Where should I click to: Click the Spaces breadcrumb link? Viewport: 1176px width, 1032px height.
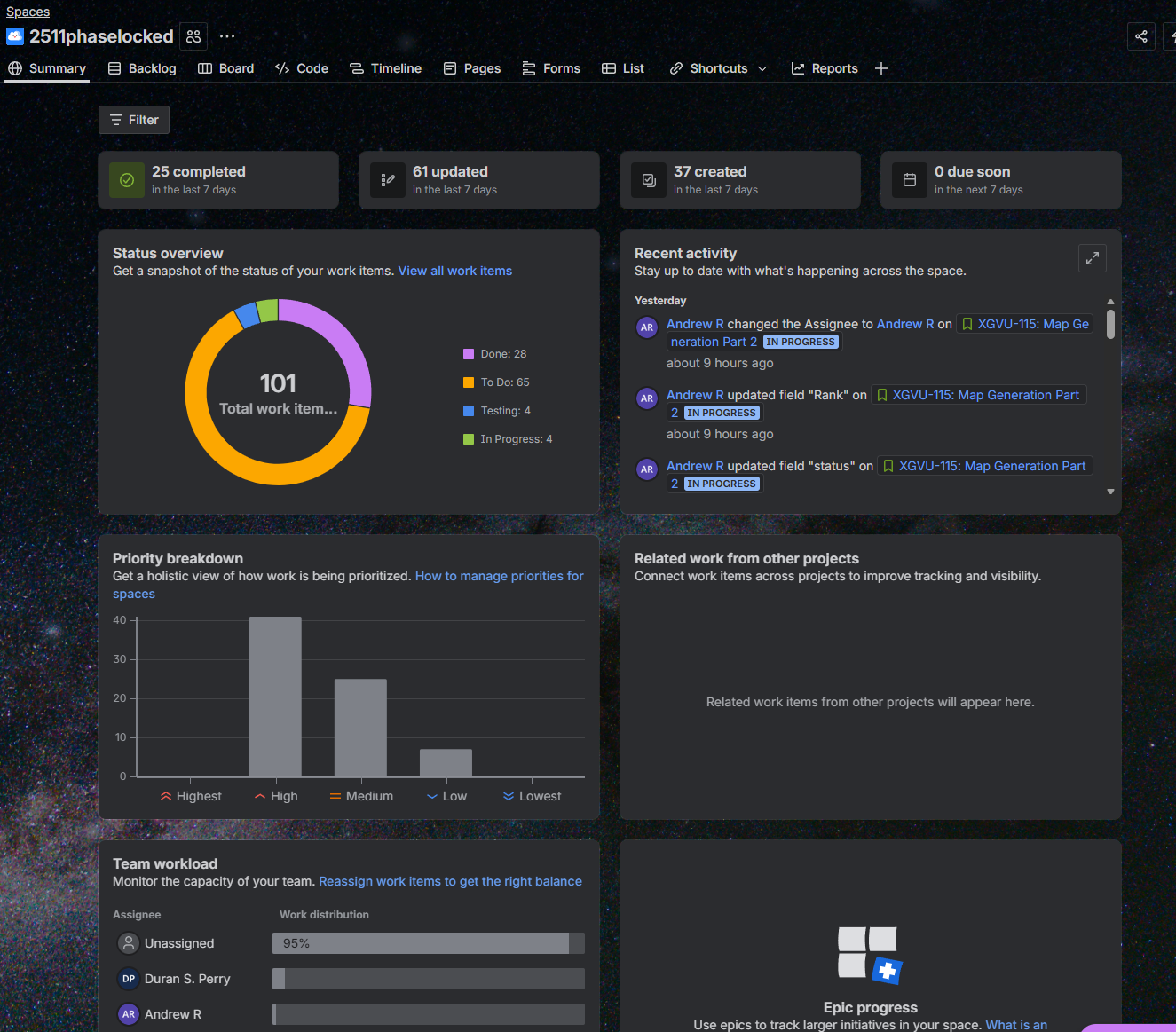pos(28,12)
